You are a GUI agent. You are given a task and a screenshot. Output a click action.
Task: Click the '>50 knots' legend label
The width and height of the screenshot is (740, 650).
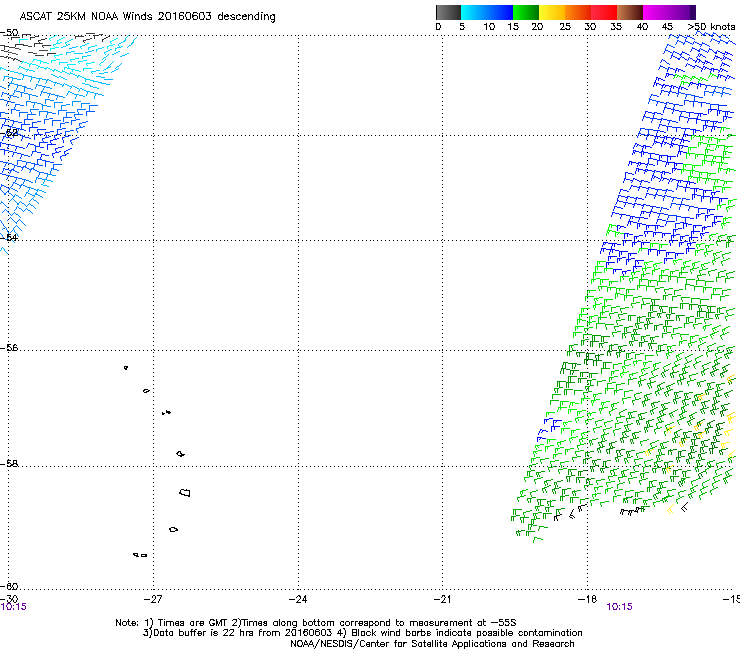(x=711, y=27)
